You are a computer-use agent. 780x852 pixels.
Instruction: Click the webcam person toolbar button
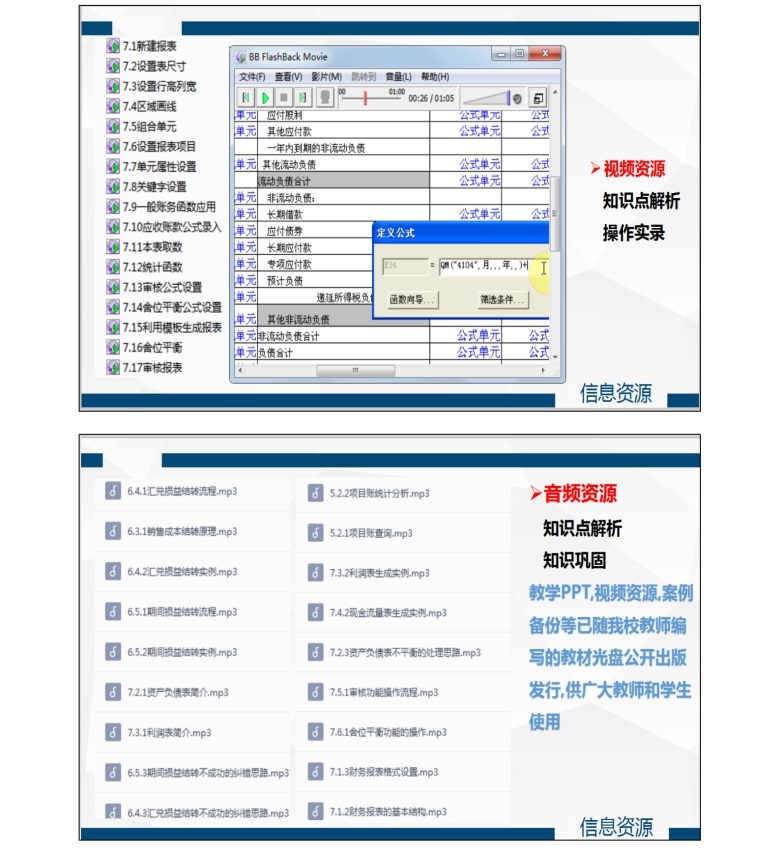click(325, 98)
